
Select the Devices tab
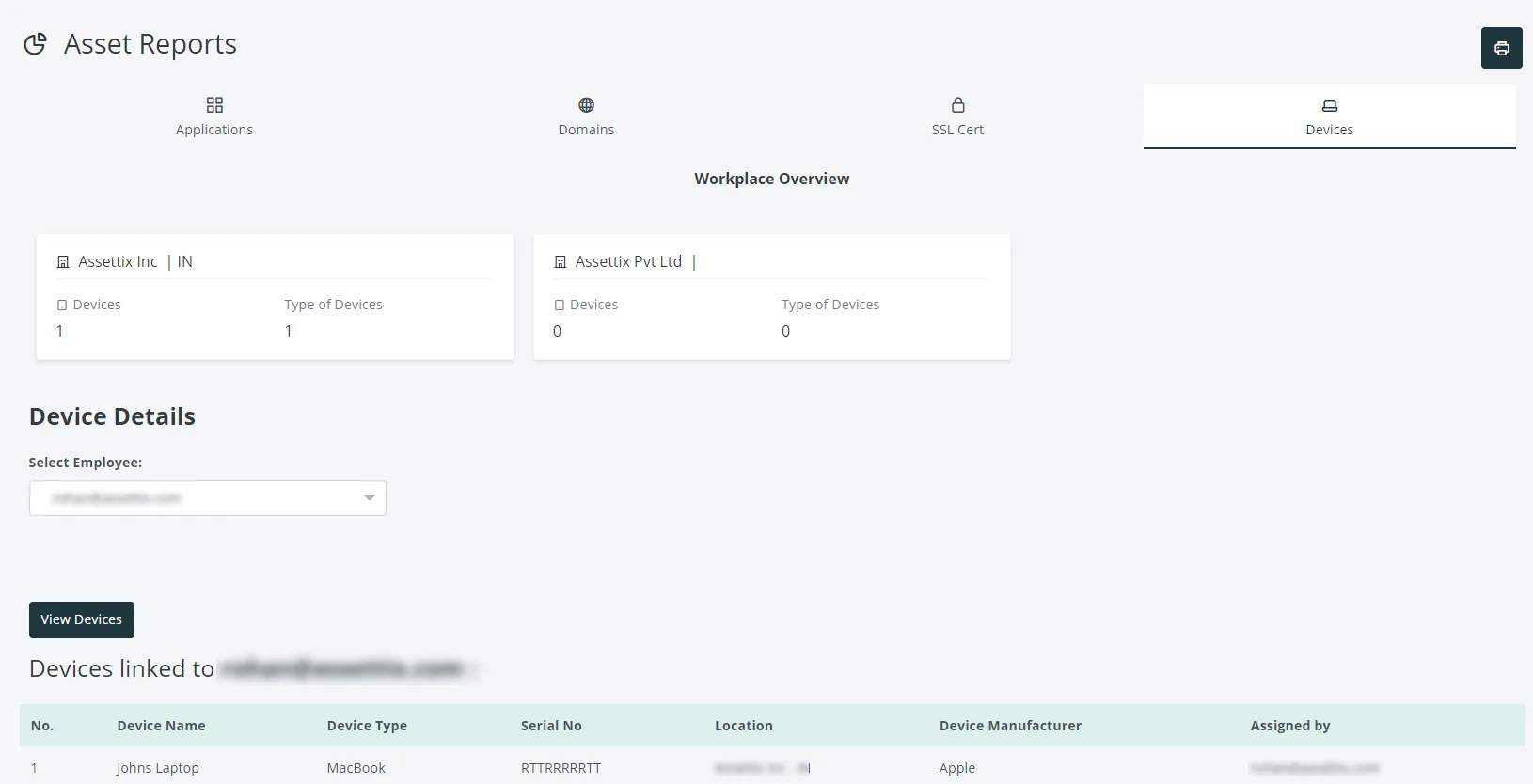1329,117
